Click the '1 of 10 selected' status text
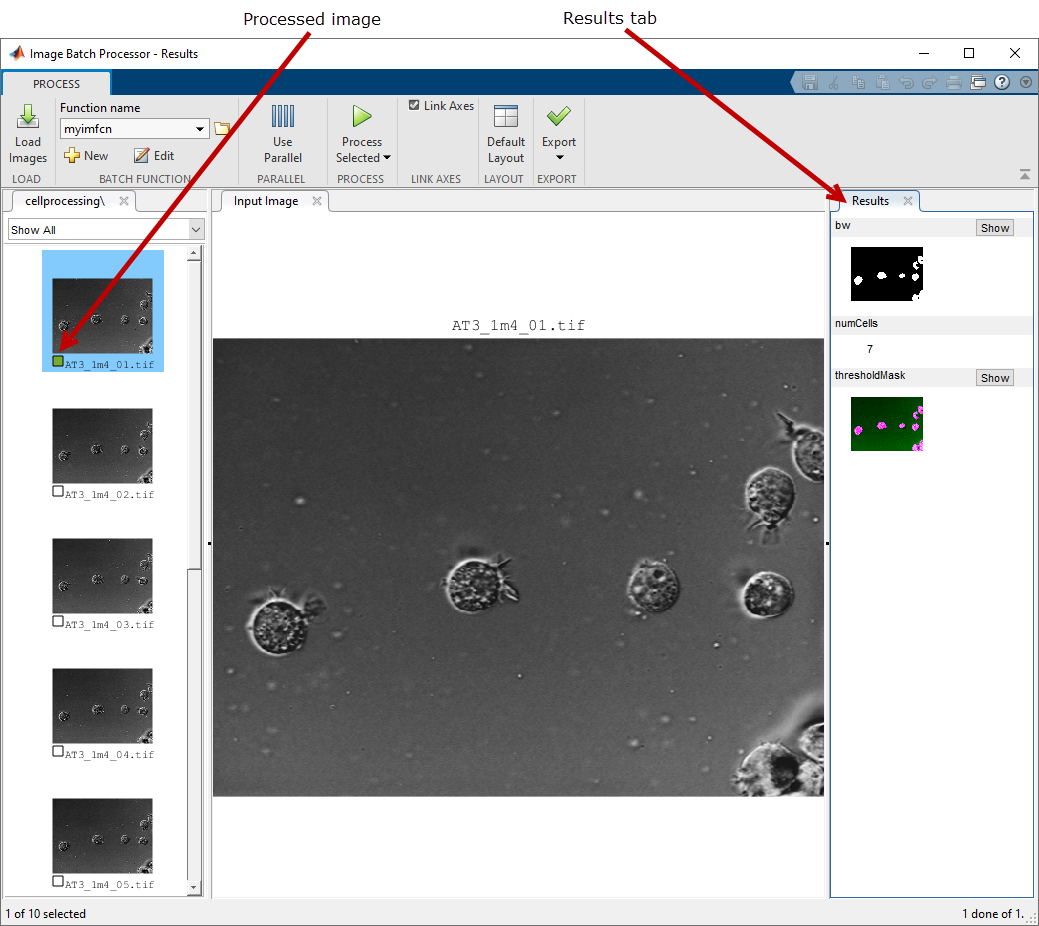Screen dimensions: 1039x926 coord(46,913)
